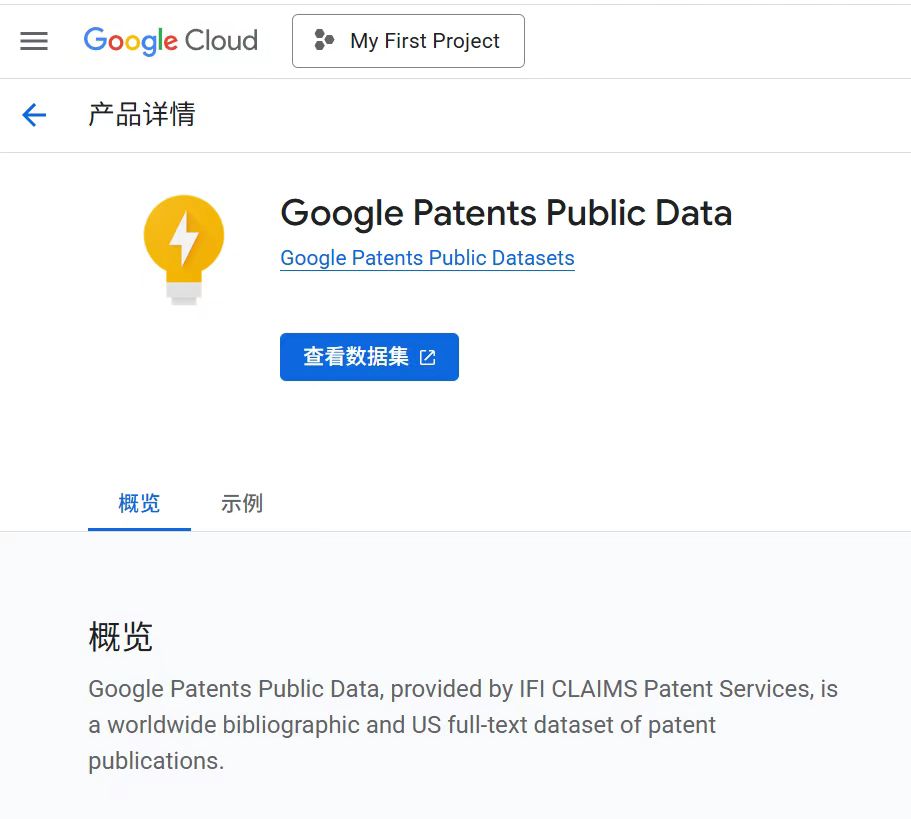Click the project hexagon icon beside My First Project

click(324, 41)
